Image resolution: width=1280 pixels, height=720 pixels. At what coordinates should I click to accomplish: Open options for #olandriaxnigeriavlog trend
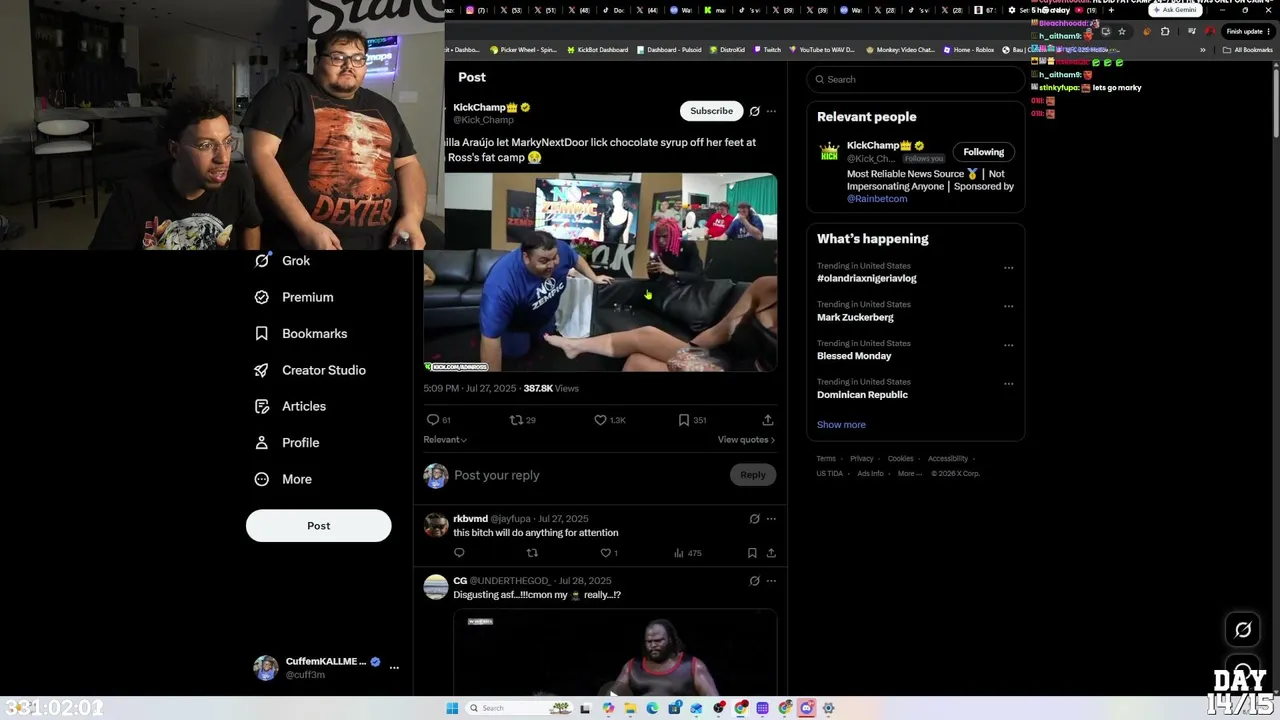pyautogui.click(x=1008, y=268)
